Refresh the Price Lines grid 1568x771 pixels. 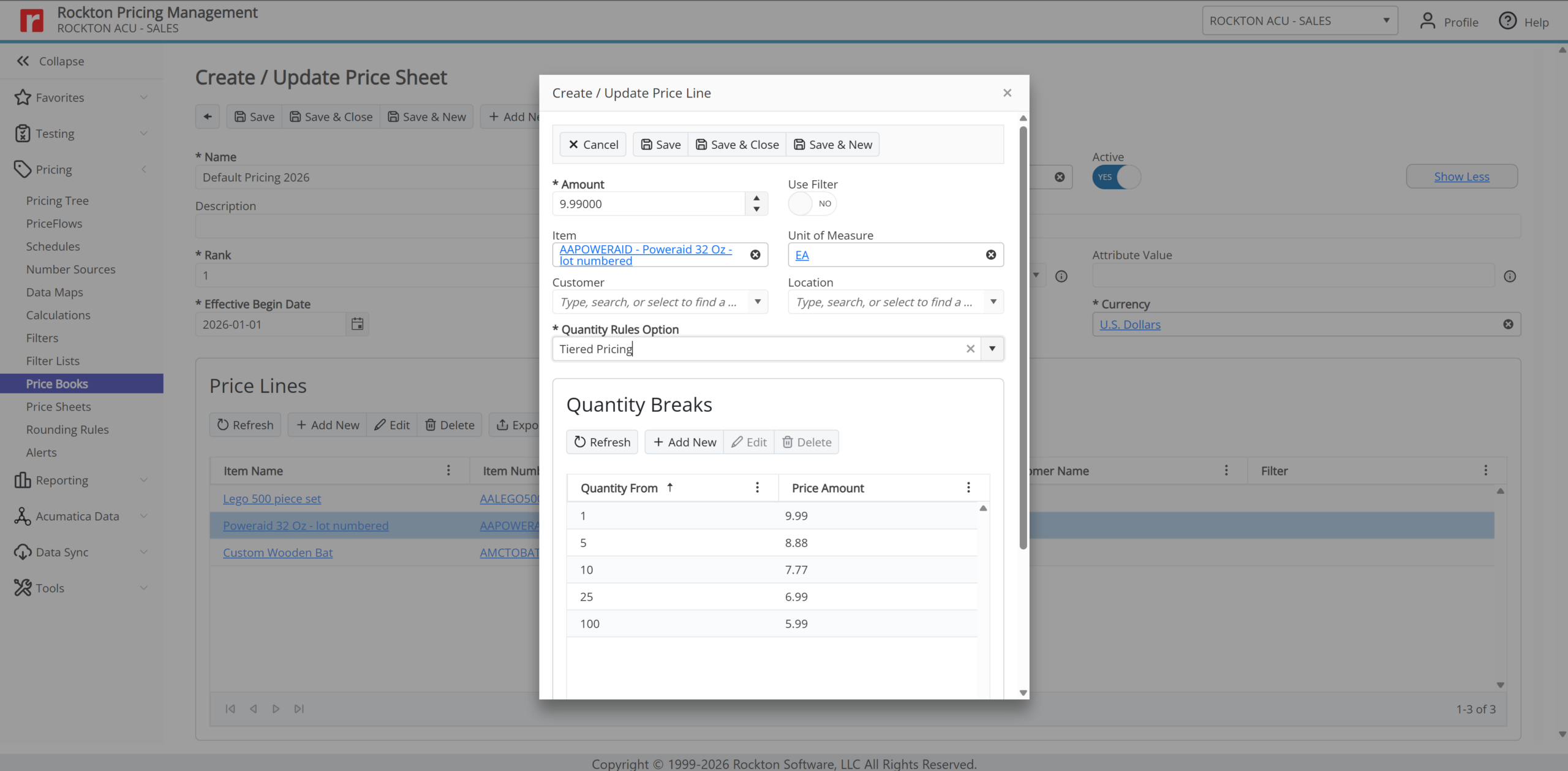245,425
